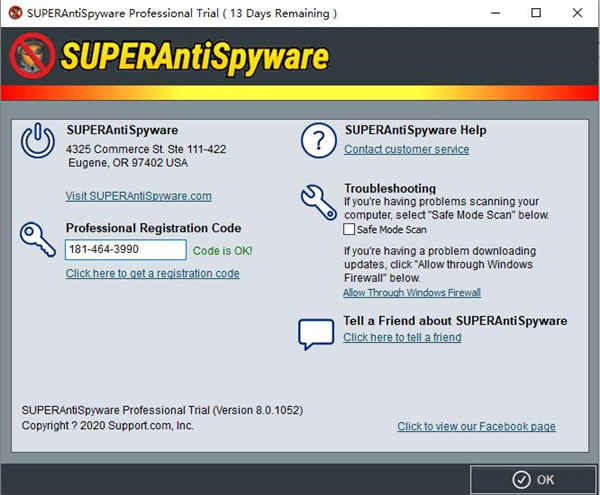This screenshot has height=495, width=600.
Task: Click to view our Facebook page link
Action: pos(476,426)
